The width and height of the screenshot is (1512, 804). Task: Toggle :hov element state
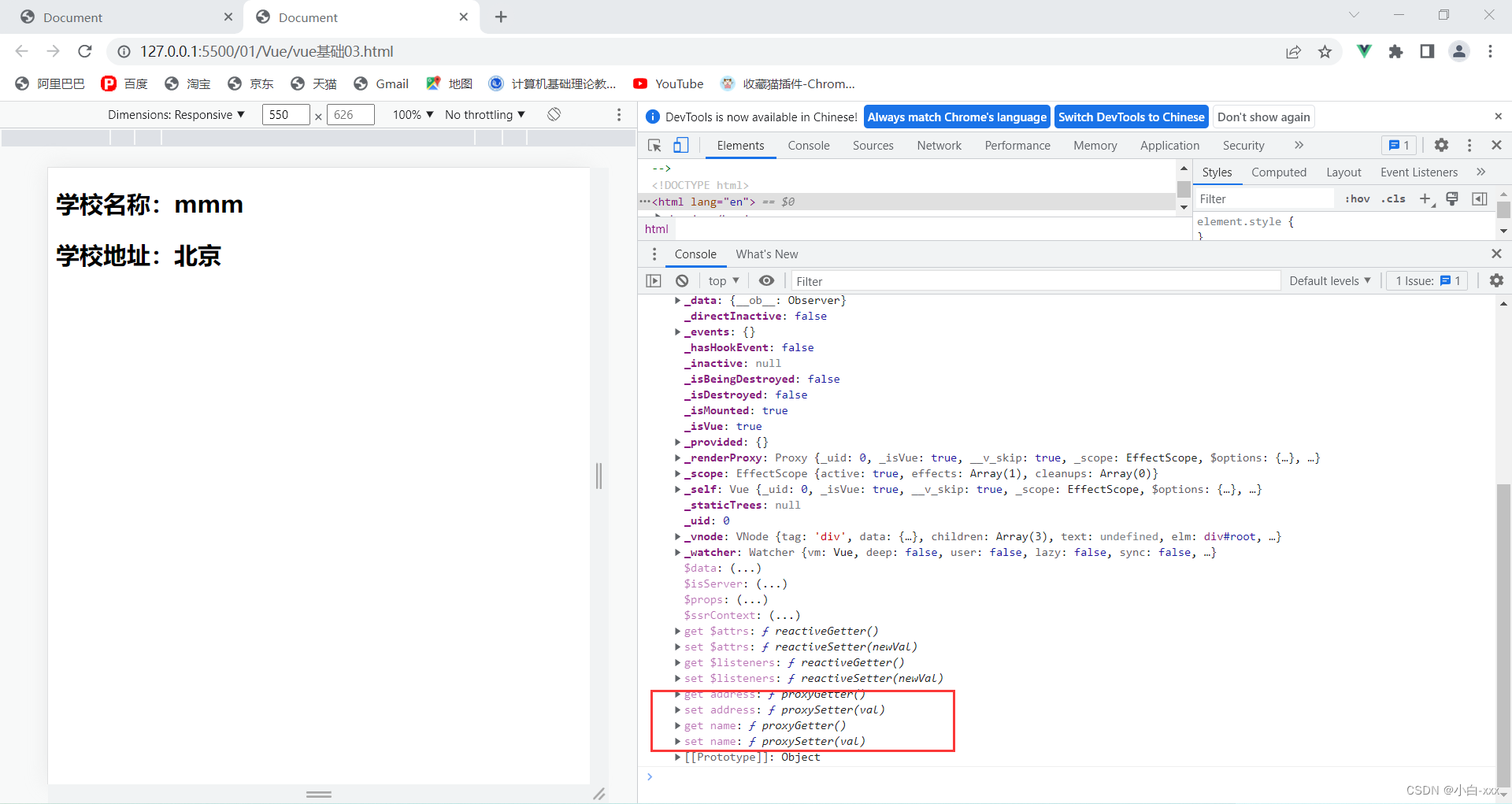tap(1357, 198)
